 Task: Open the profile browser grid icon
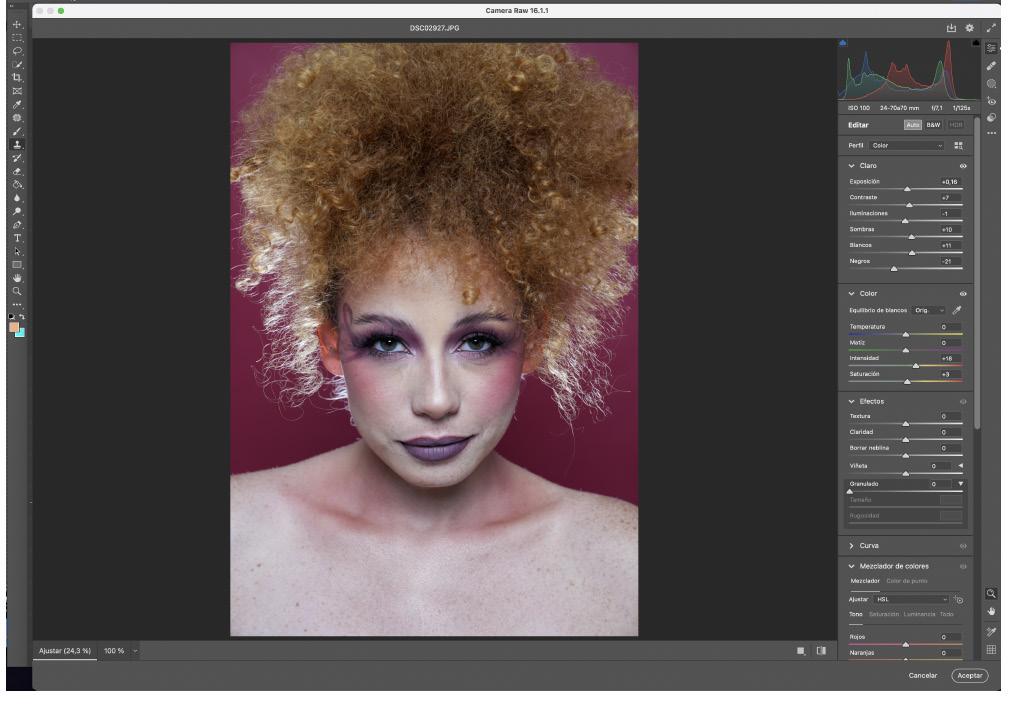click(x=959, y=146)
